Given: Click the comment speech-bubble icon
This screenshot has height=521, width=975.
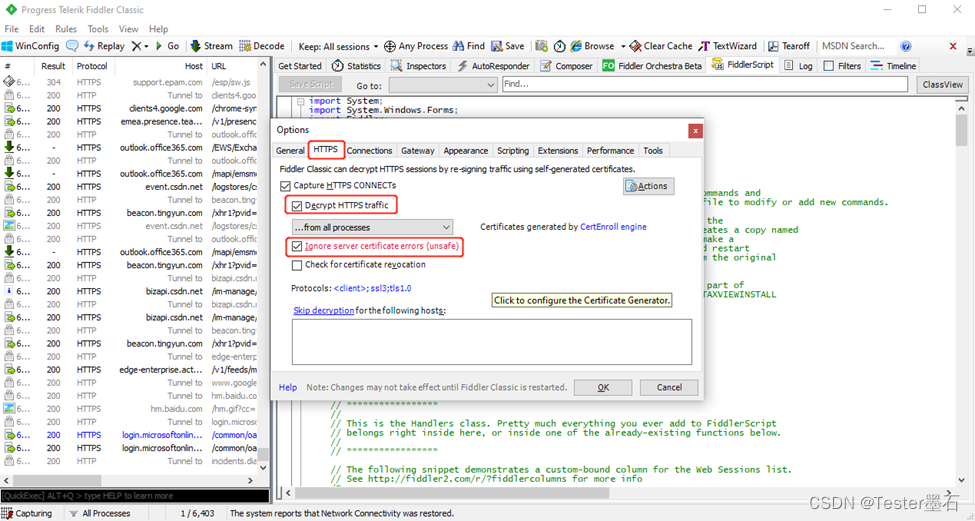Looking at the screenshot, I should tap(72, 46).
